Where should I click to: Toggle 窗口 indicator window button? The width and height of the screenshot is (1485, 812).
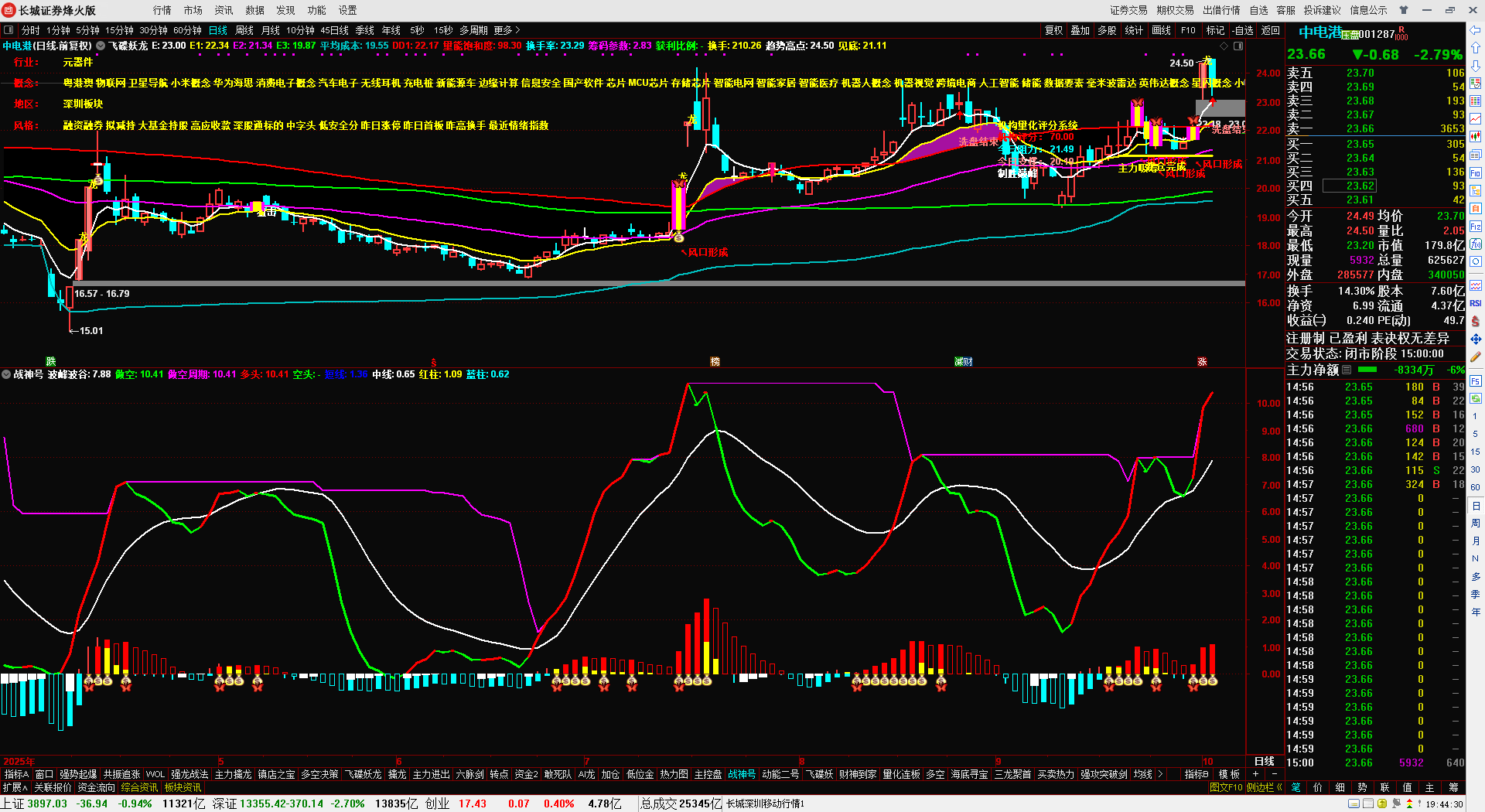44,774
